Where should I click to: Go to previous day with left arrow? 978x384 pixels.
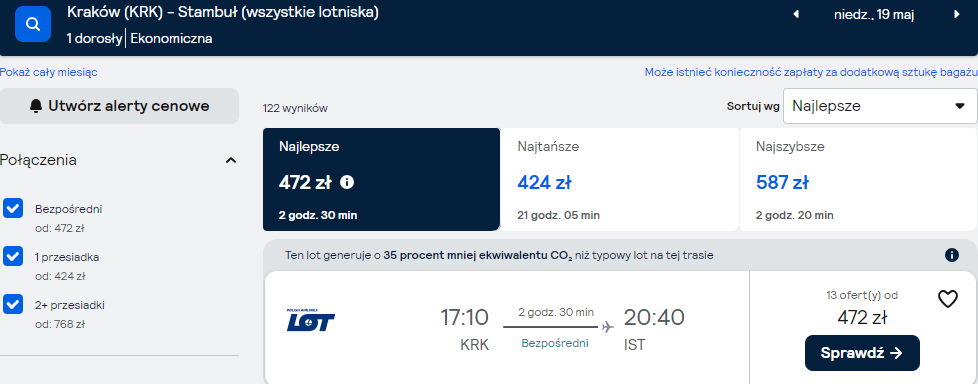point(795,14)
